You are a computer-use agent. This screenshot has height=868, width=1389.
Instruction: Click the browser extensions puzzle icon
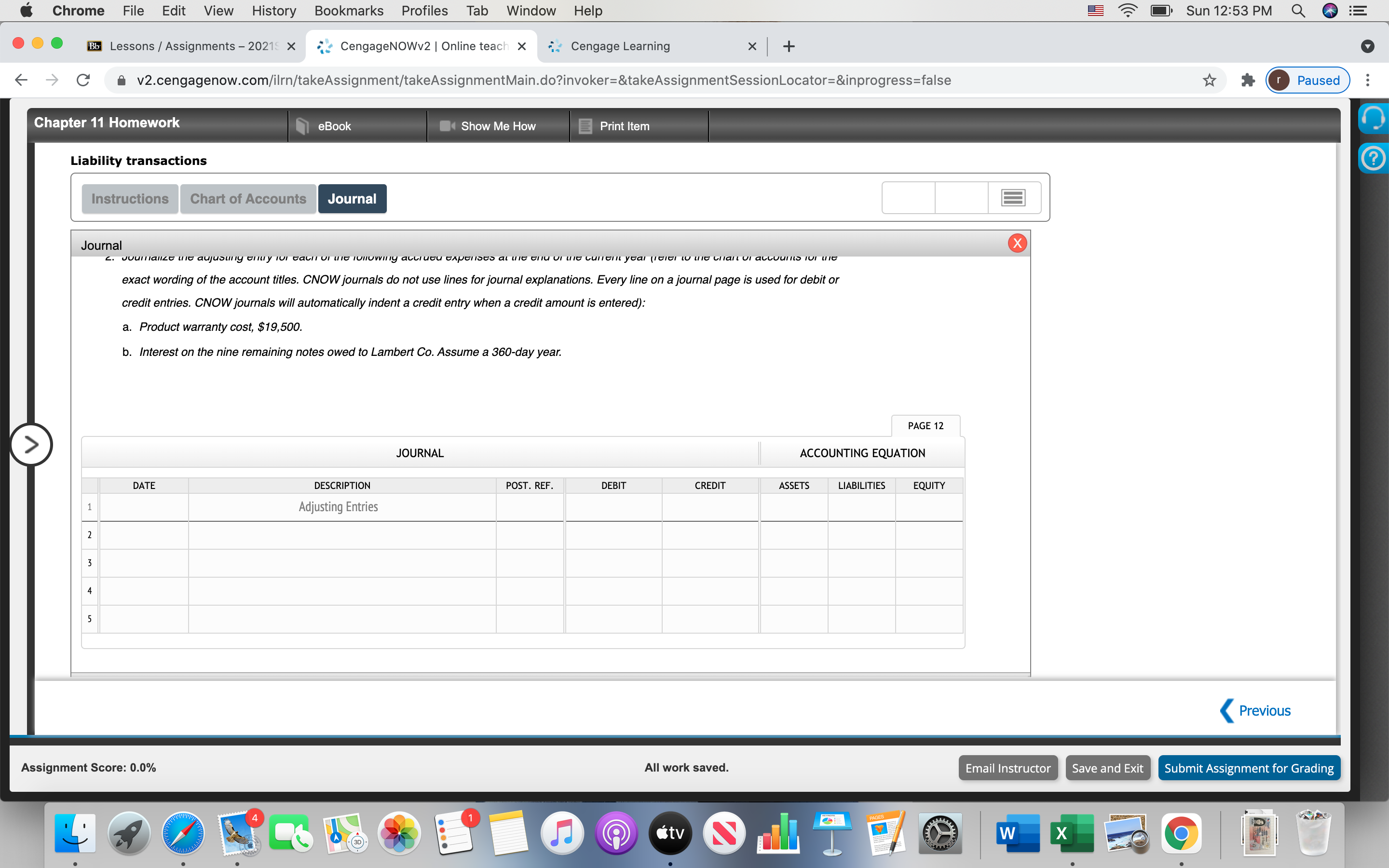[1247, 80]
